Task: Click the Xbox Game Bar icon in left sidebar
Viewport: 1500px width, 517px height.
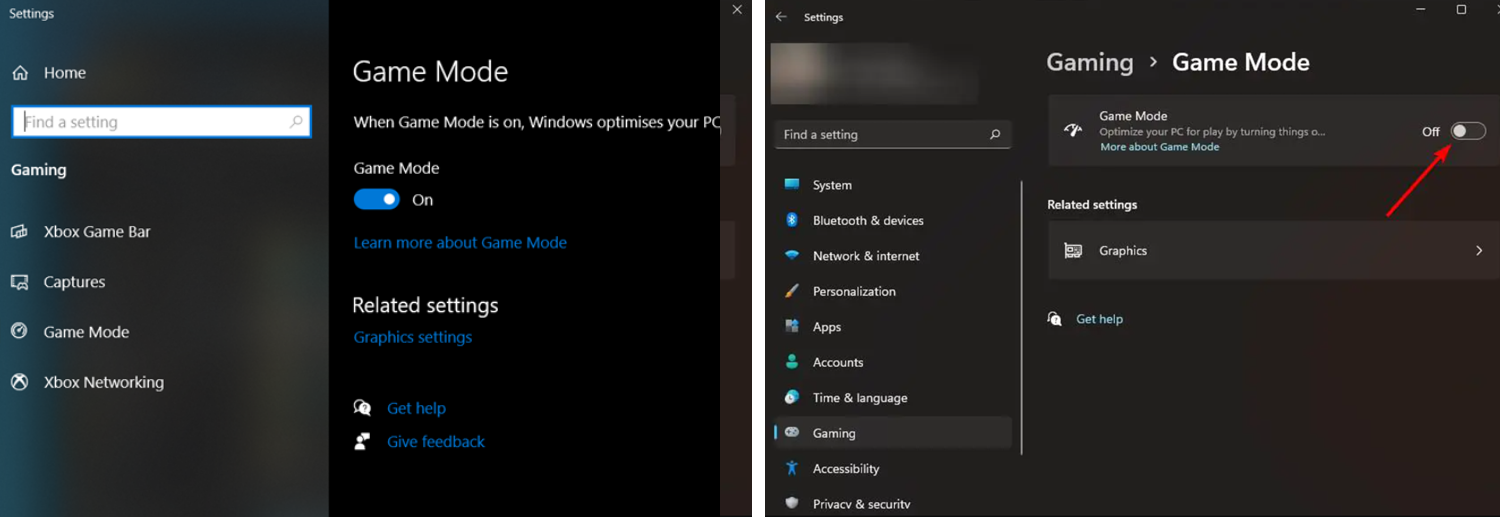Action: pyautogui.click(x=19, y=232)
